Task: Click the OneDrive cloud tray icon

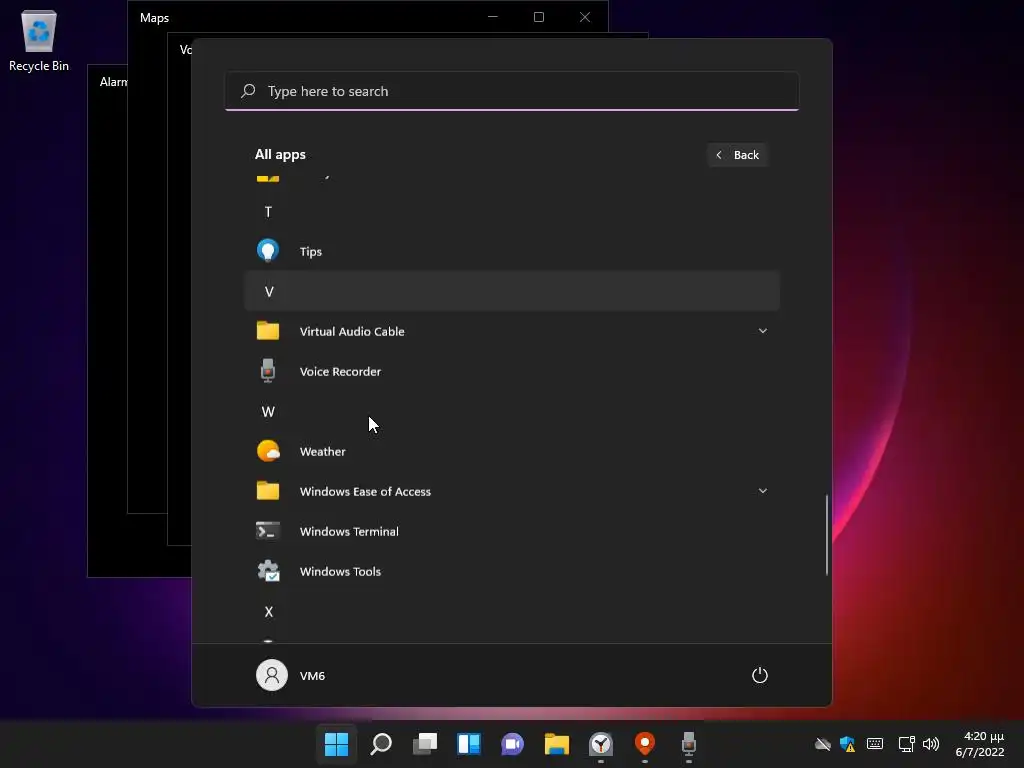Action: [823, 744]
